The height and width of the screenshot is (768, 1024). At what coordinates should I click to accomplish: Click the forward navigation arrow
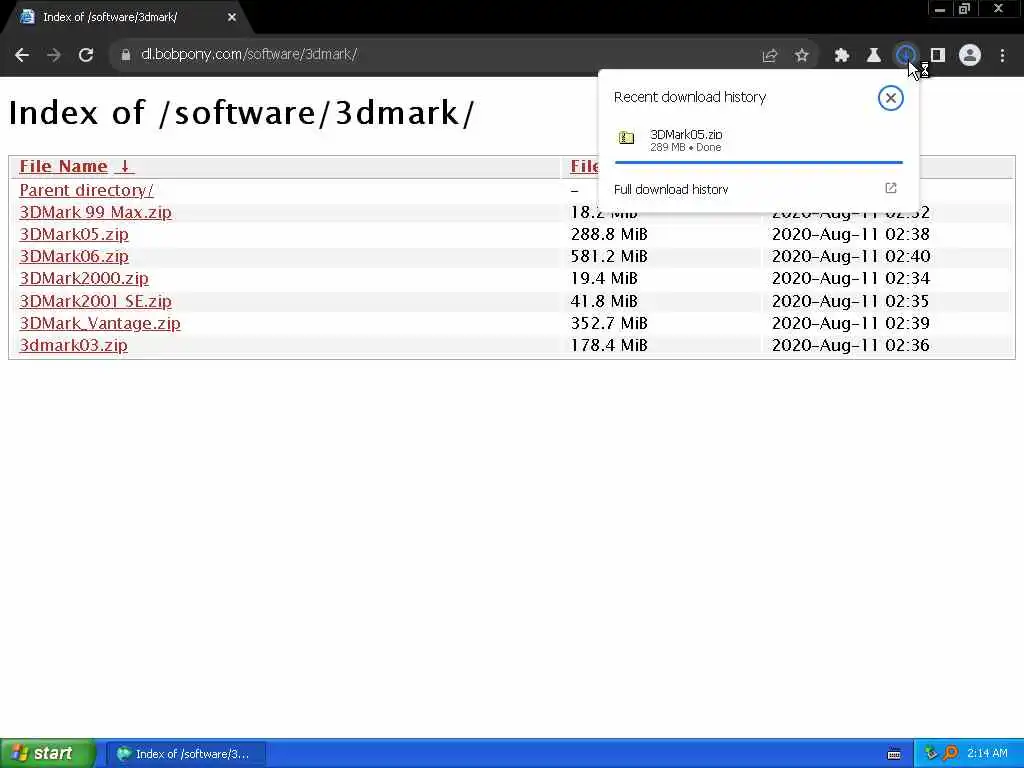[54, 55]
